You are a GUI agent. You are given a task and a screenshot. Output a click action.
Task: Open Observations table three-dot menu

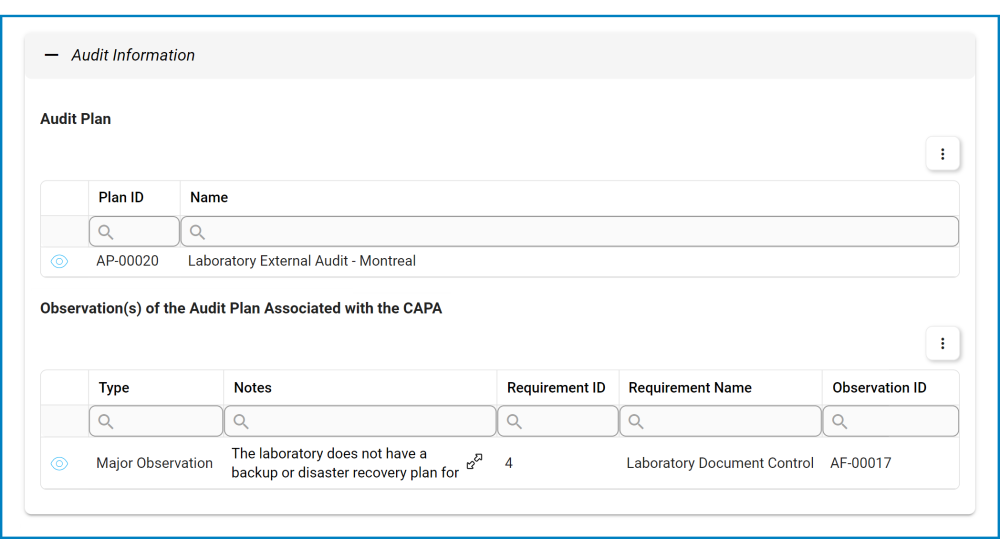(x=942, y=343)
